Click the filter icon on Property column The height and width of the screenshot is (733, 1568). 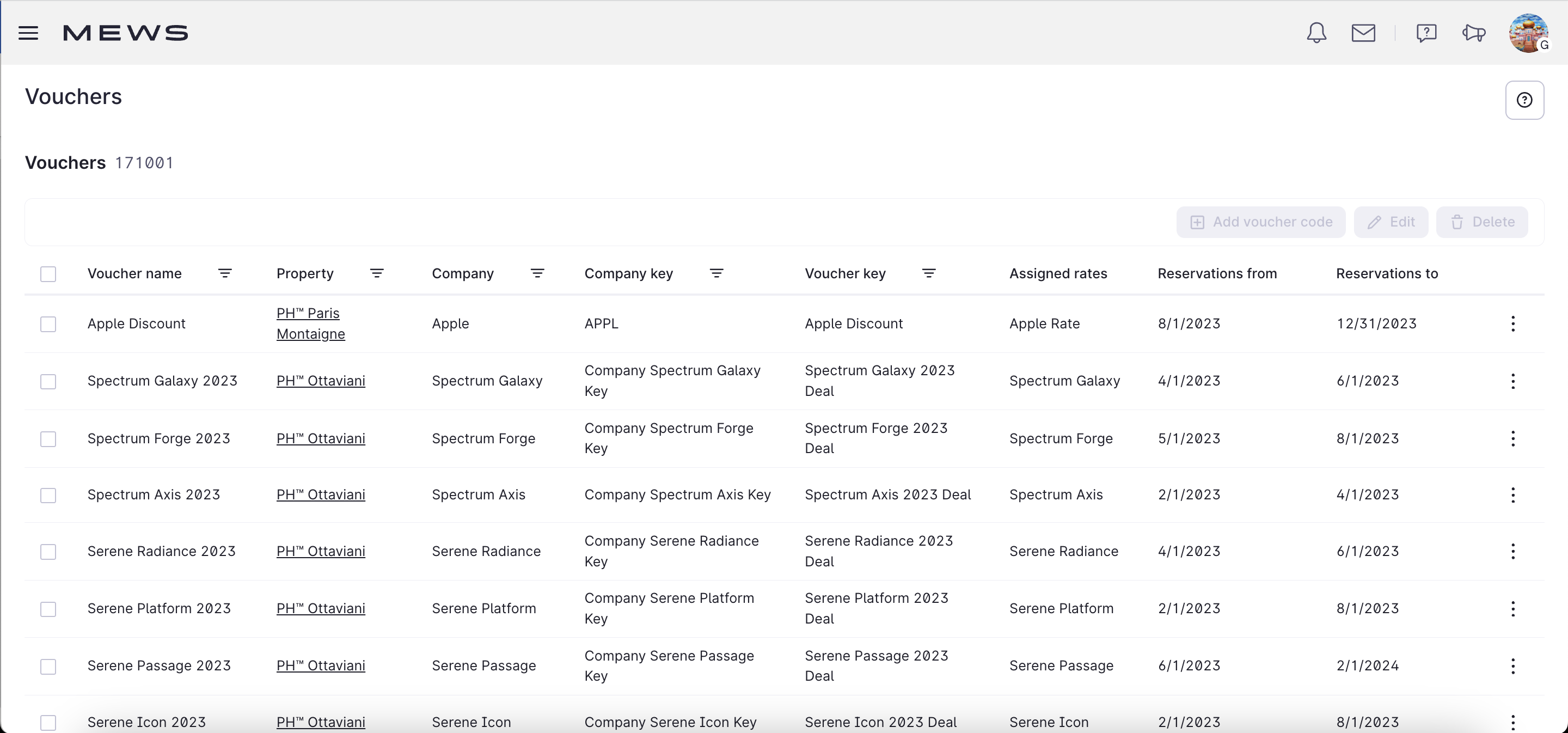point(377,273)
